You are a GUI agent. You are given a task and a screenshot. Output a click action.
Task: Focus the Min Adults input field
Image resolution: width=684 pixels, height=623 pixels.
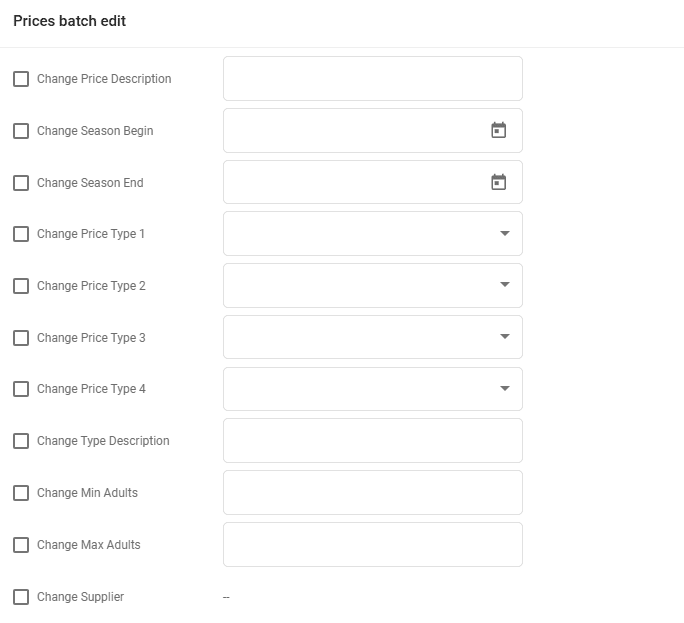click(372, 492)
